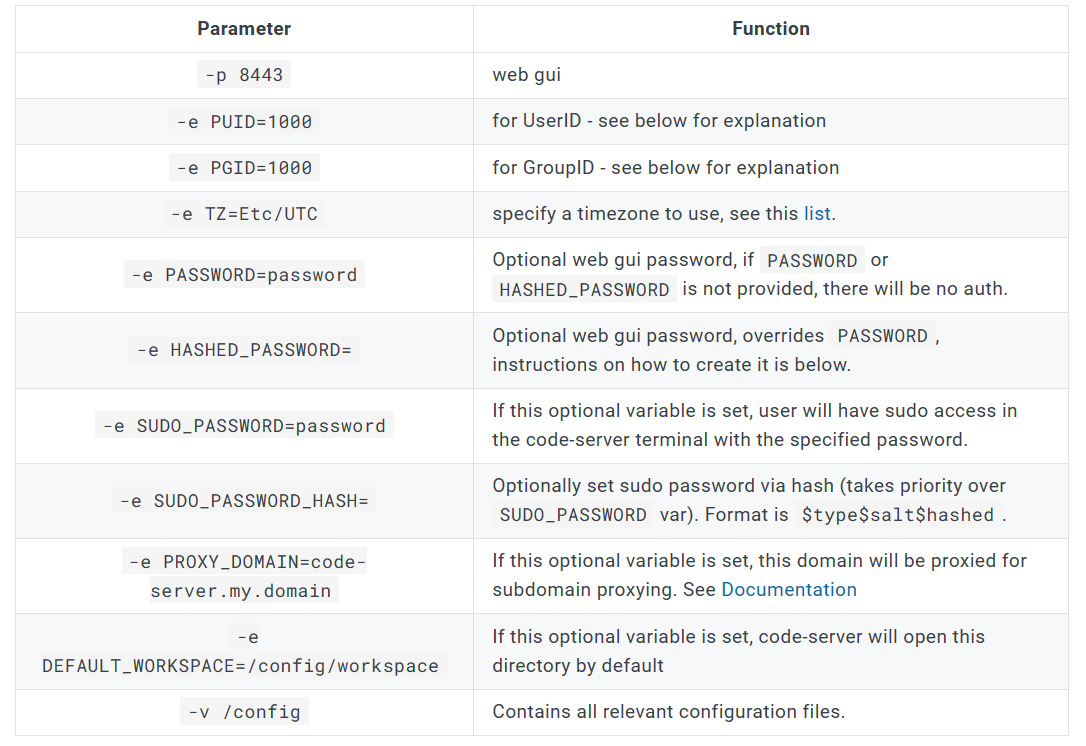The width and height of the screenshot is (1086, 746).
Task: Click the "-p 8443" code snippet
Action: (244, 76)
